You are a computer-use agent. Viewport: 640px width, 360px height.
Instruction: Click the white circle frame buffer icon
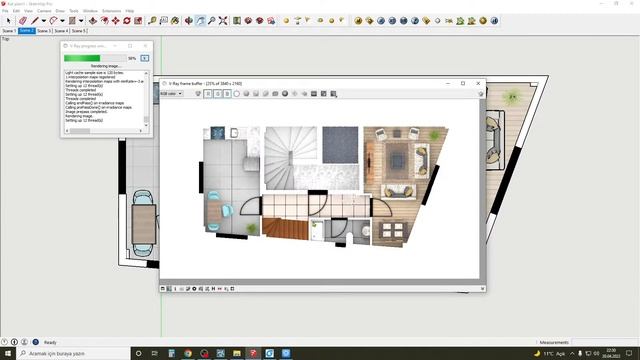[237, 94]
